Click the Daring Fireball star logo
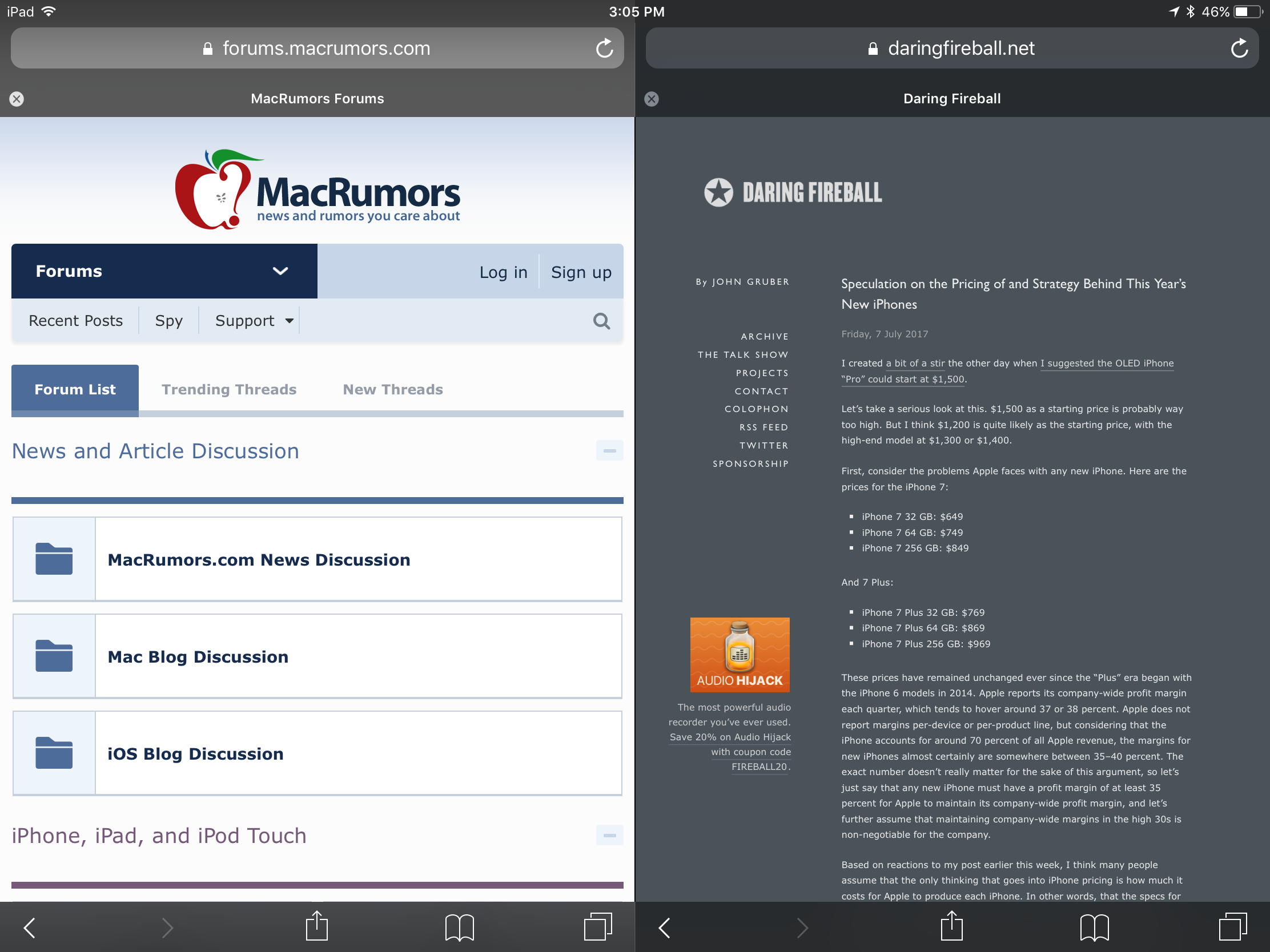 click(718, 192)
